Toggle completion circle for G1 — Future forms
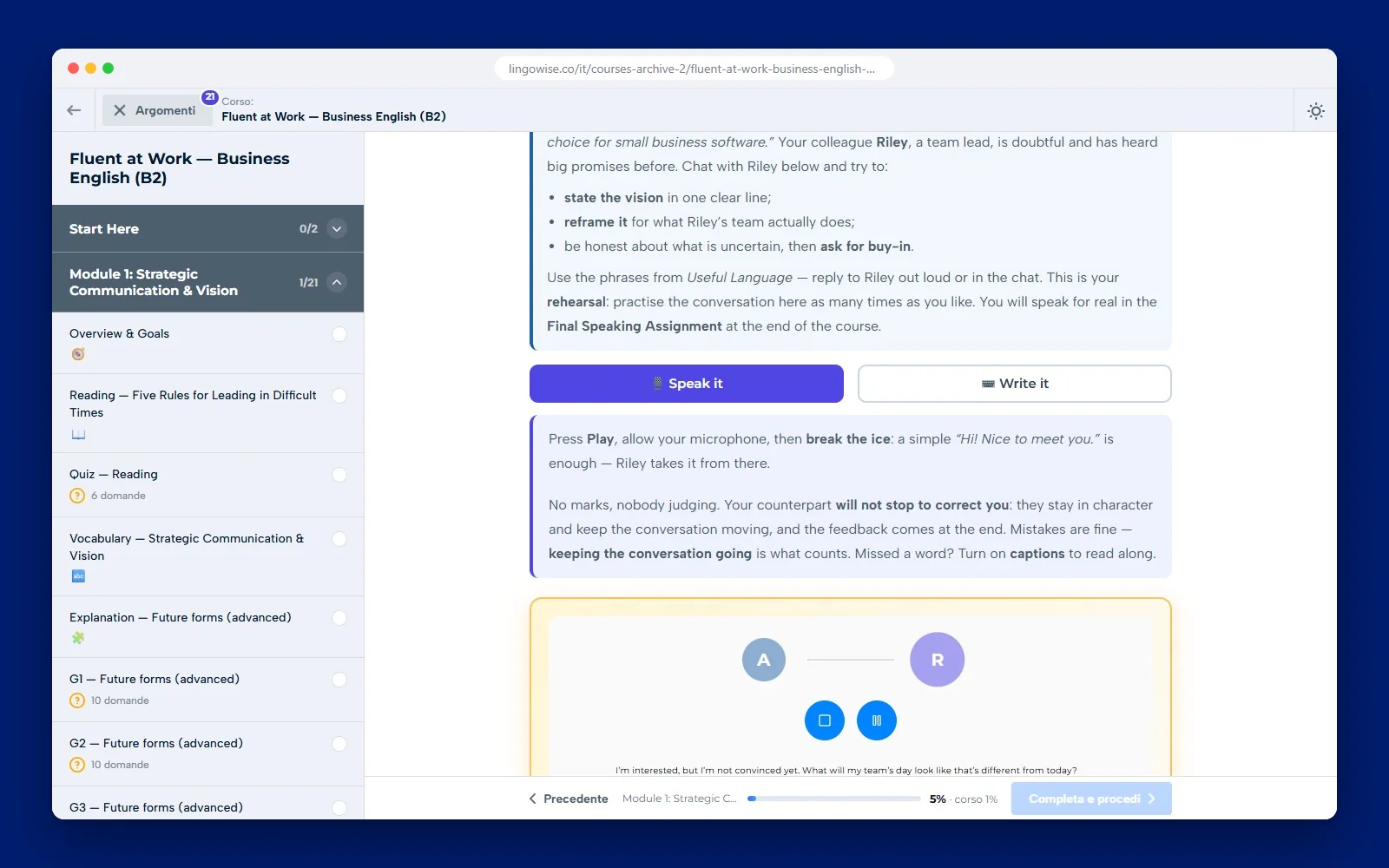This screenshot has width=1389, height=868. click(x=339, y=680)
